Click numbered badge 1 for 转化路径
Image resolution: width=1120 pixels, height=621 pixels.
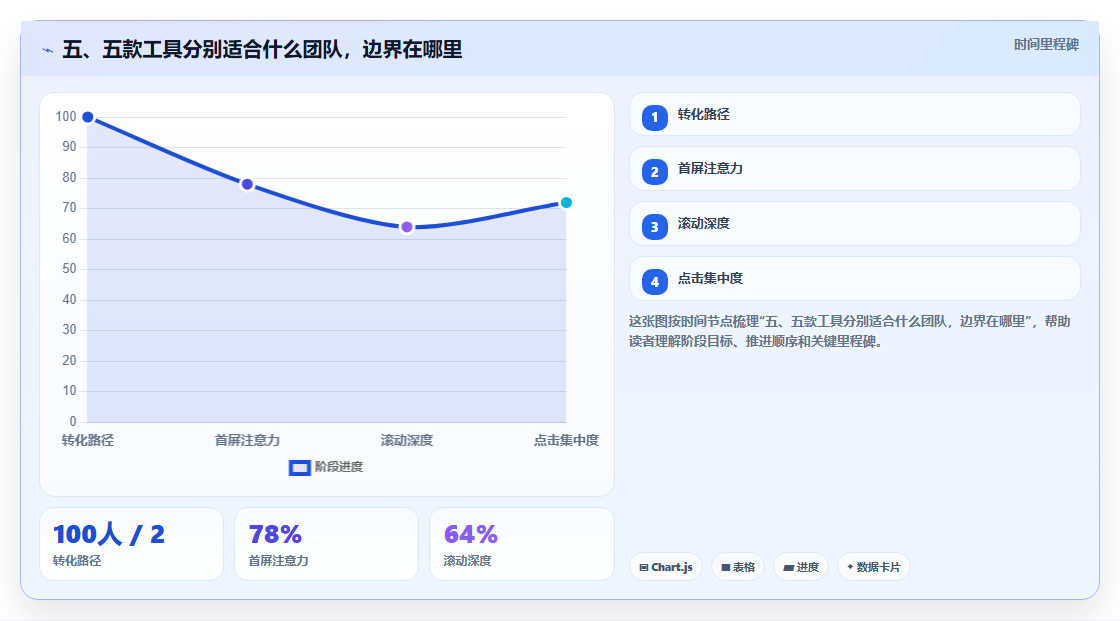(x=654, y=118)
